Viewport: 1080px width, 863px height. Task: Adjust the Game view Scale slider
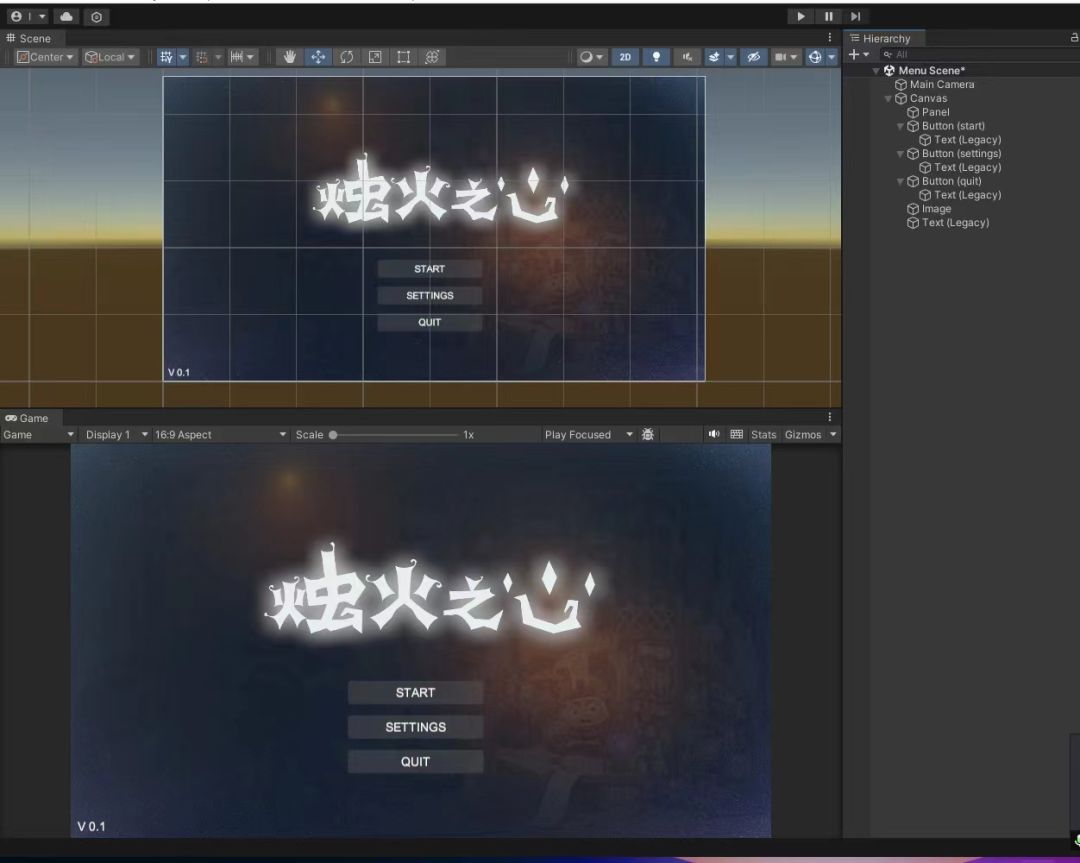tap(395, 435)
